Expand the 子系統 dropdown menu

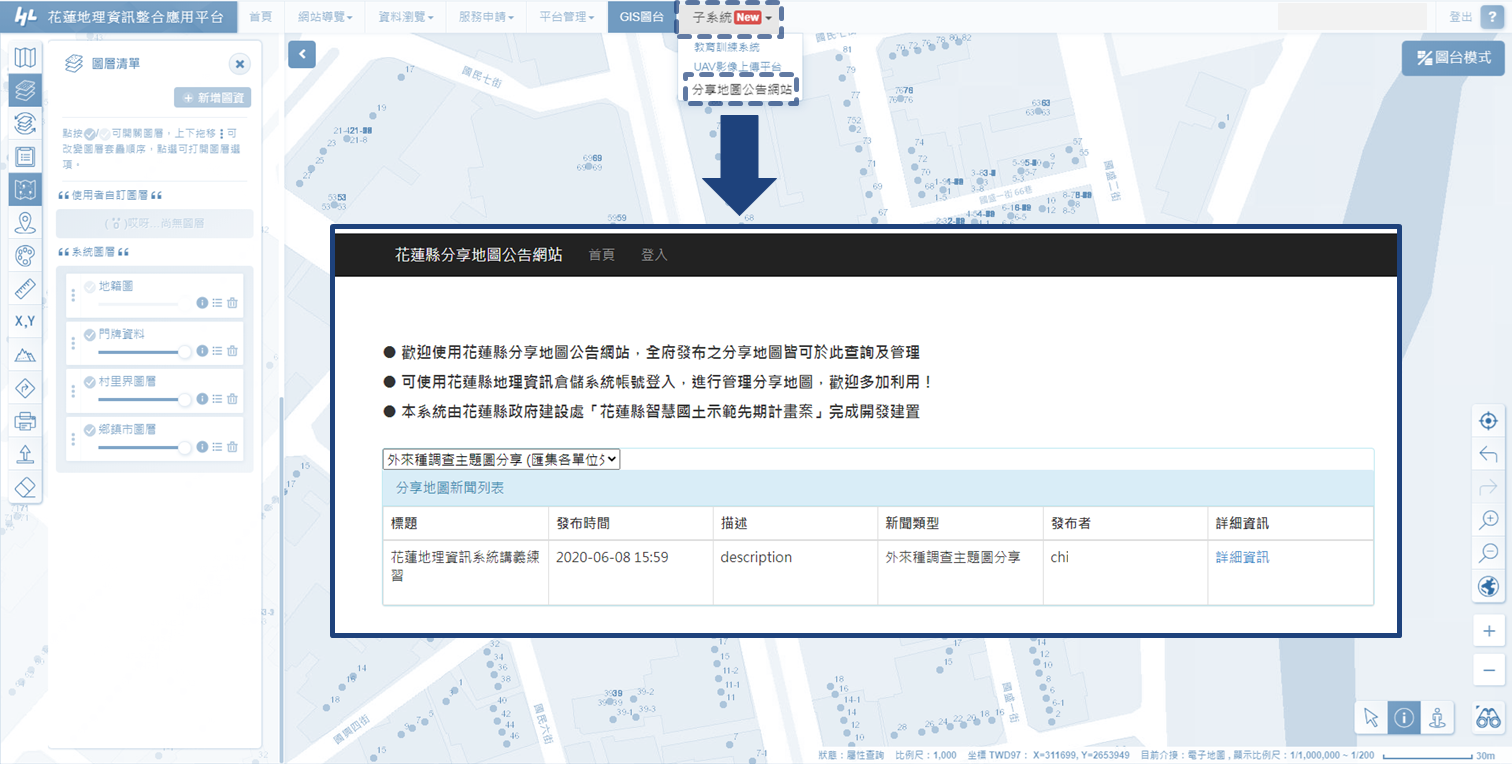click(731, 18)
